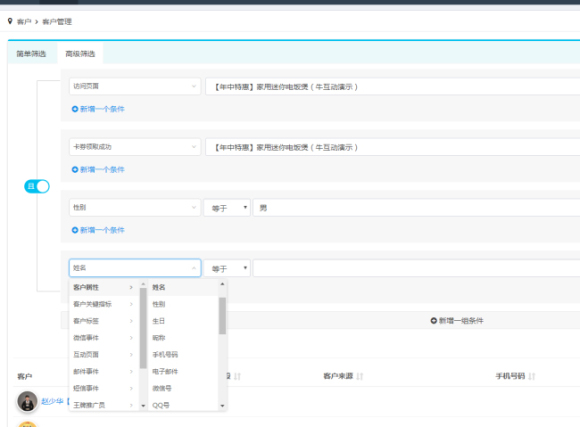This screenshot has width=580, height=427.
Task: Sort by 客户来源 column arrows
Action: tap(360, 376)
